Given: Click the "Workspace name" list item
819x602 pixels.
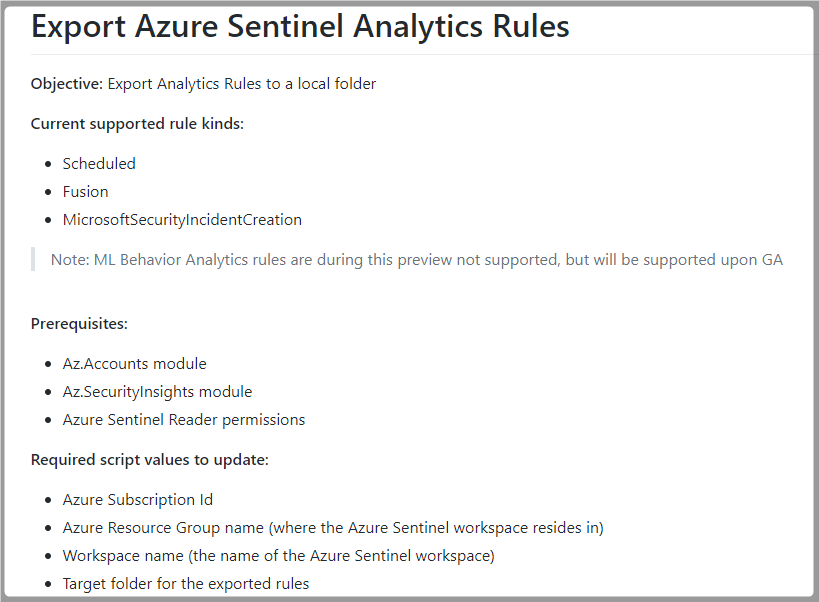Looking at the screenshot, I should click(278, 556).
